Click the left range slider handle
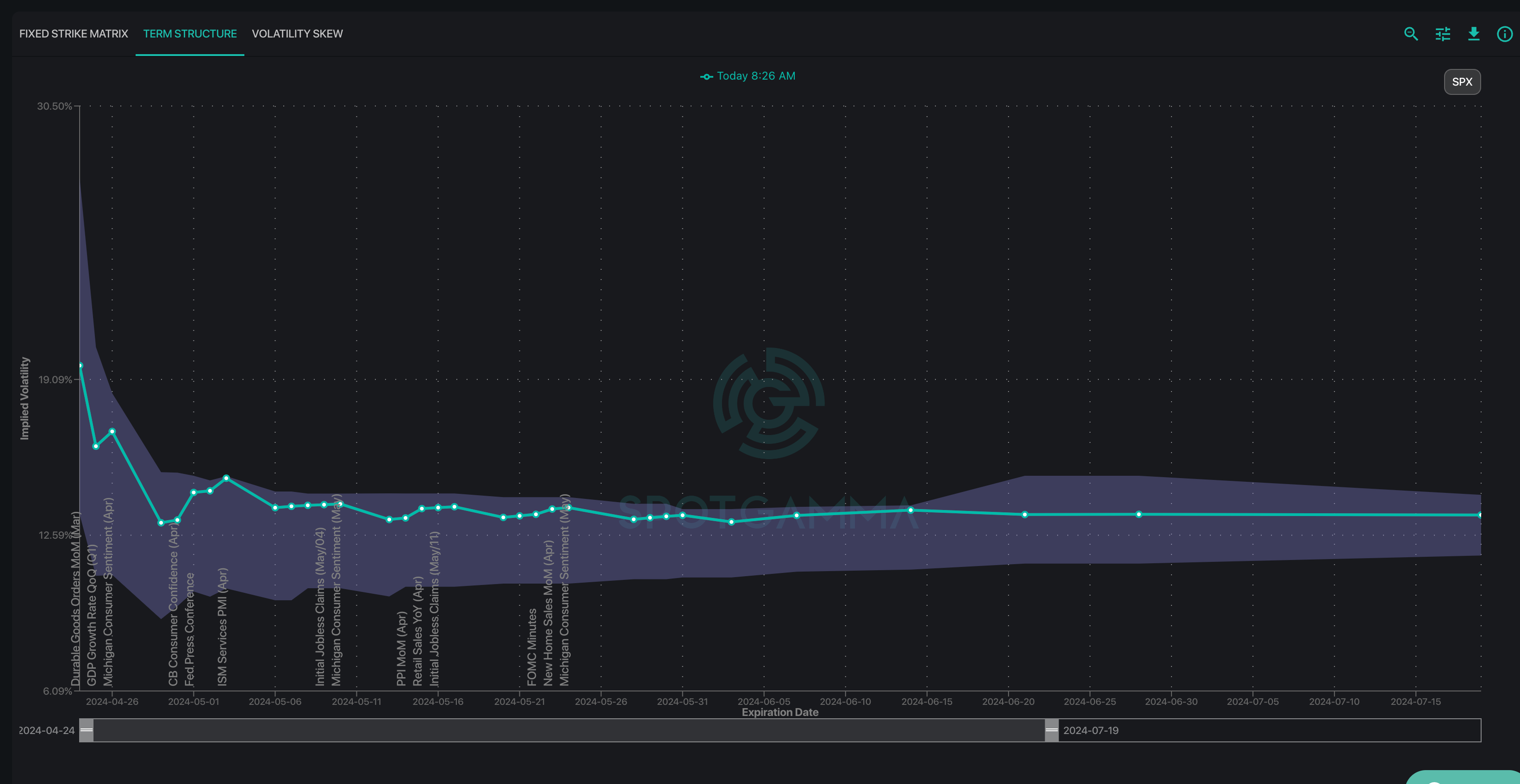 click(x=87, y=730)
